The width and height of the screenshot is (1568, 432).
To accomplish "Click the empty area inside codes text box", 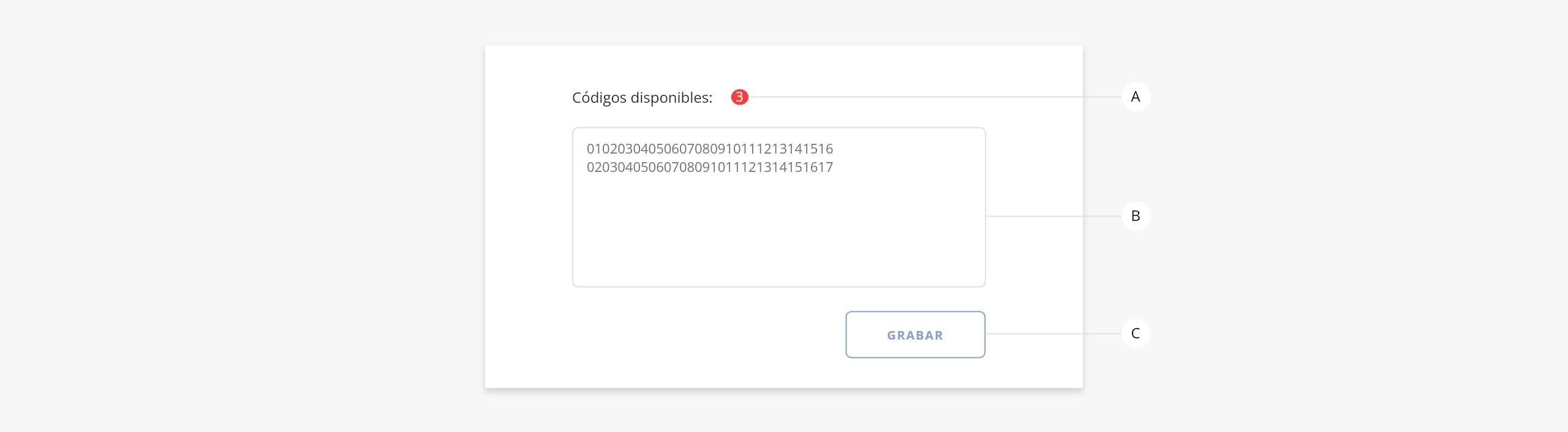I will click(778, 233).
